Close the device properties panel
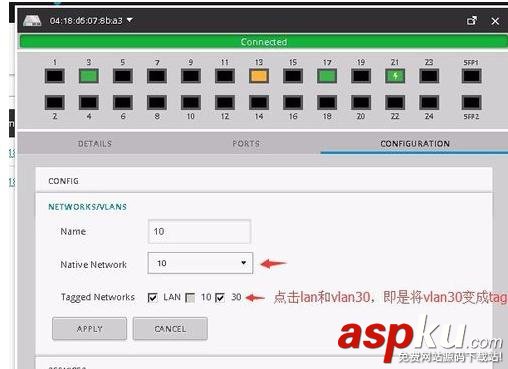This screenshot has width=508, height=369. [495, 21]
